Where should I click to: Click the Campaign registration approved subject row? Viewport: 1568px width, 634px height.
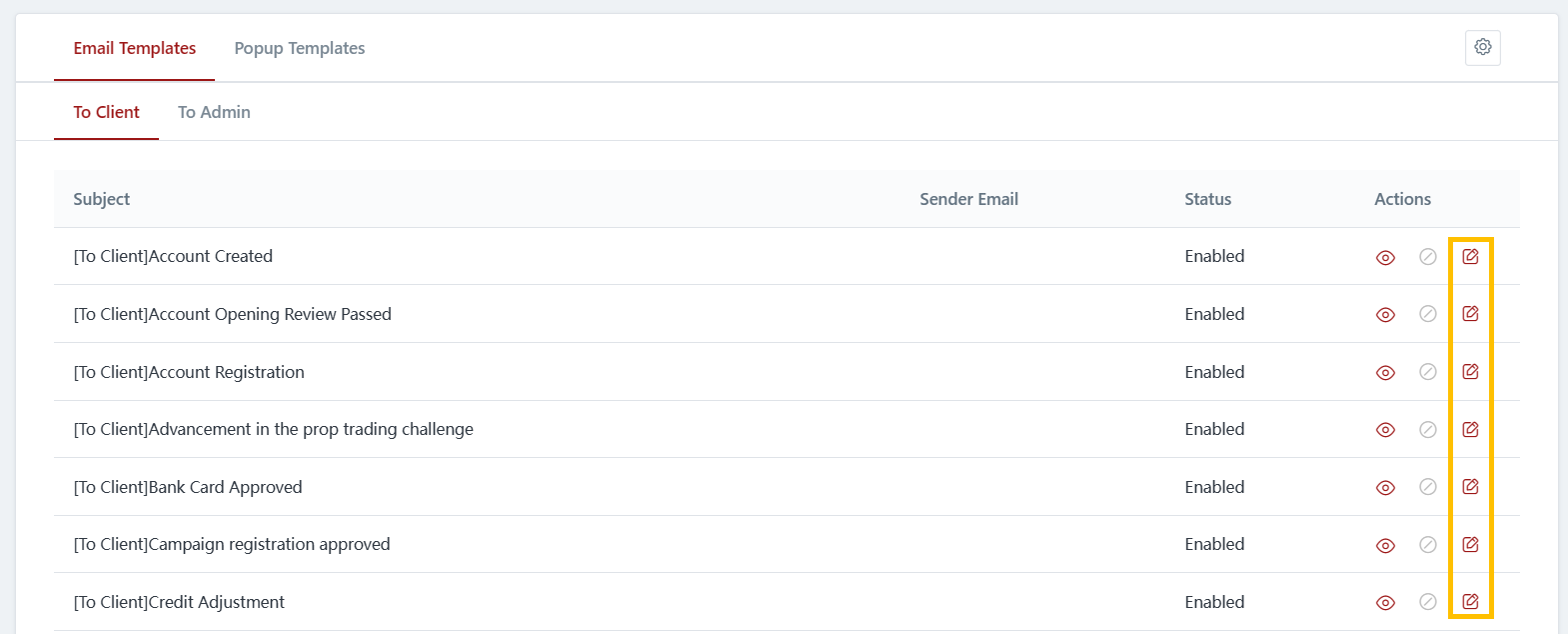coord(232,544)
